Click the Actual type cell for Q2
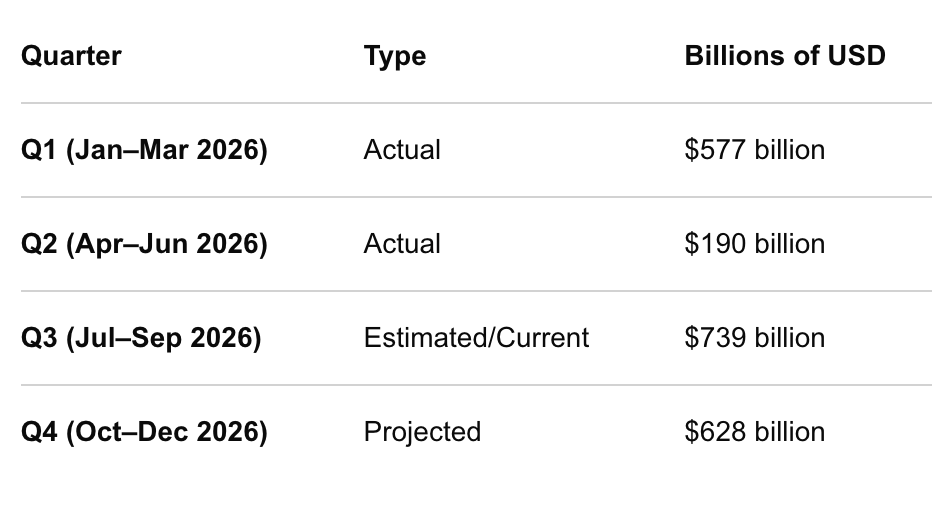This screenshot has height=515, width=932. (402, 244)
